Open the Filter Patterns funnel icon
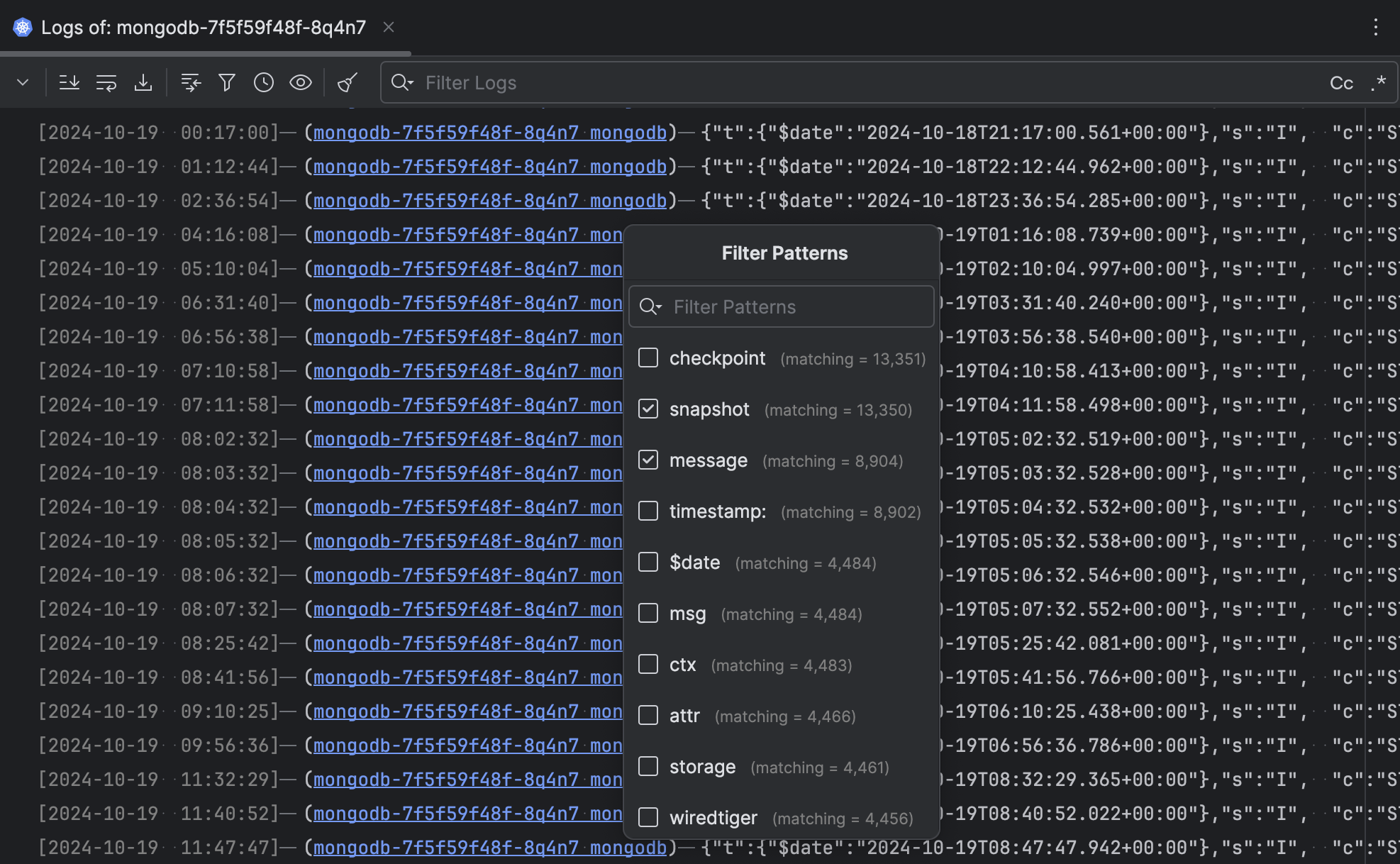 226,82
